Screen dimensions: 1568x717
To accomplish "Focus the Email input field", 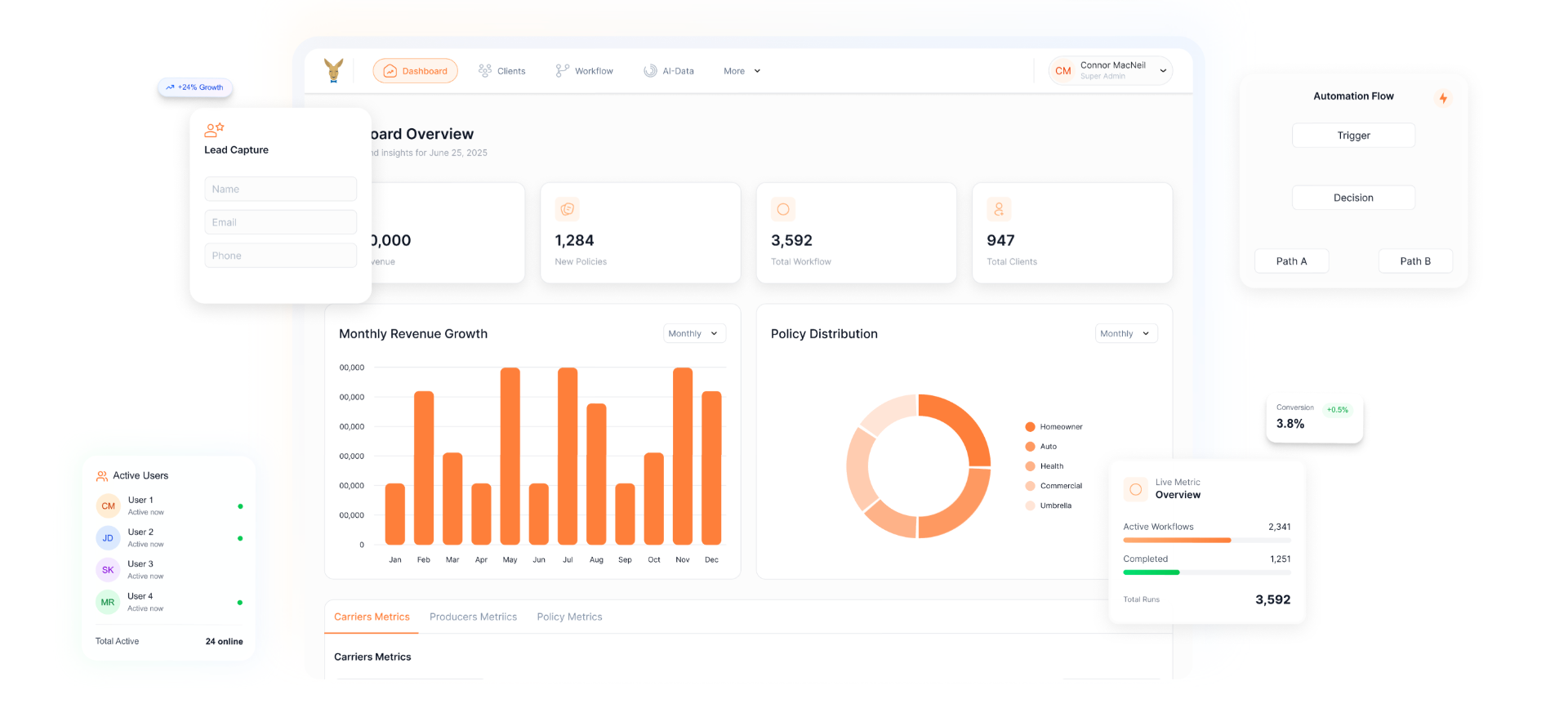I will coord(280,222).
